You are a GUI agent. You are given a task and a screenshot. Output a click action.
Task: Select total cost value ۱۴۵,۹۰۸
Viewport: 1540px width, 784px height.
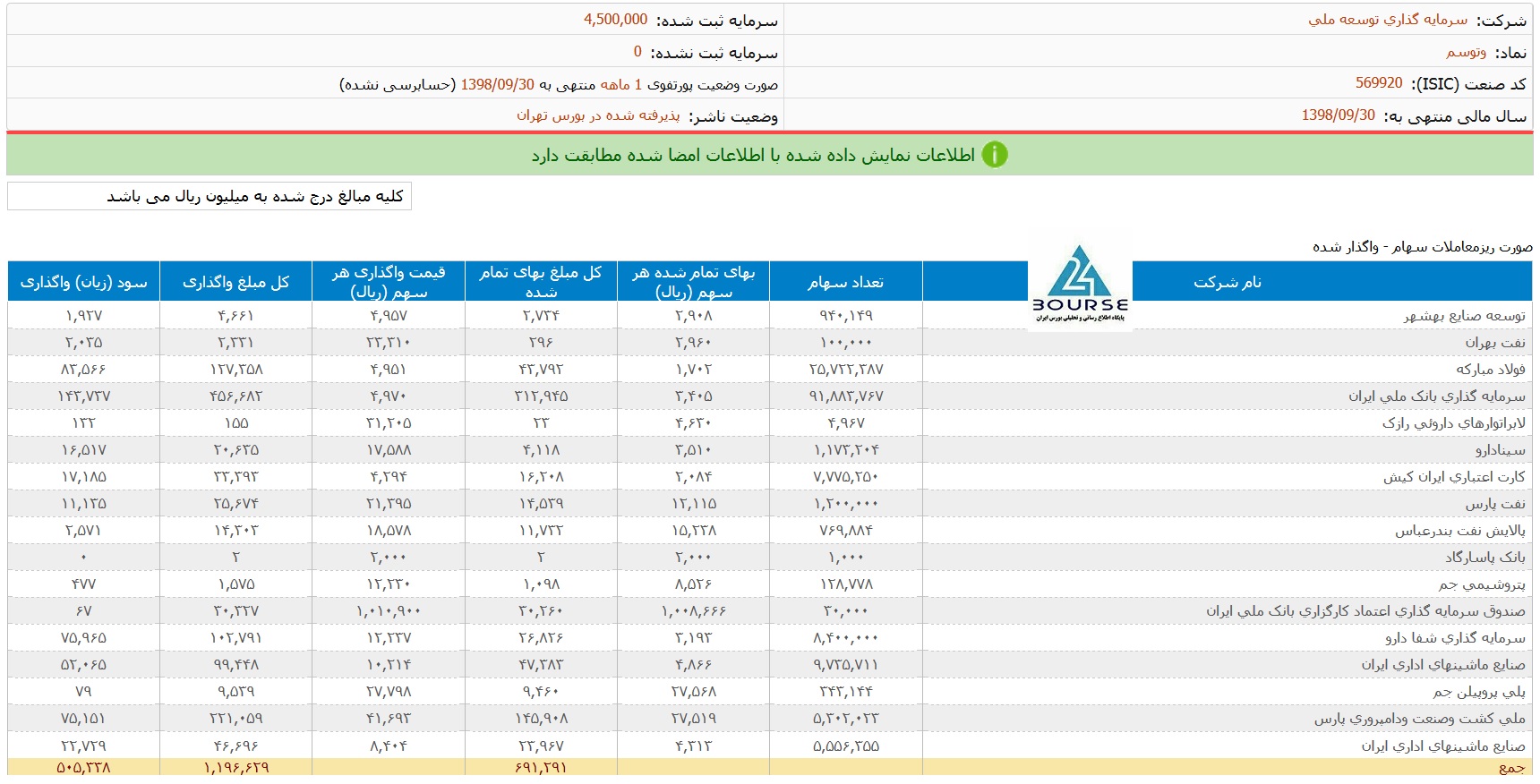click(541, 719)
